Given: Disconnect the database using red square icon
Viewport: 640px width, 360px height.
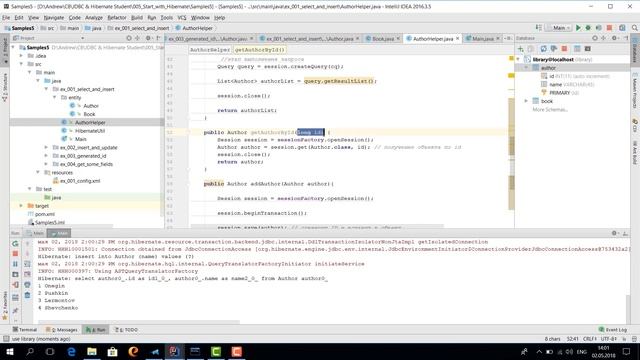Looking at the screenshot, I should click(564, 49).
